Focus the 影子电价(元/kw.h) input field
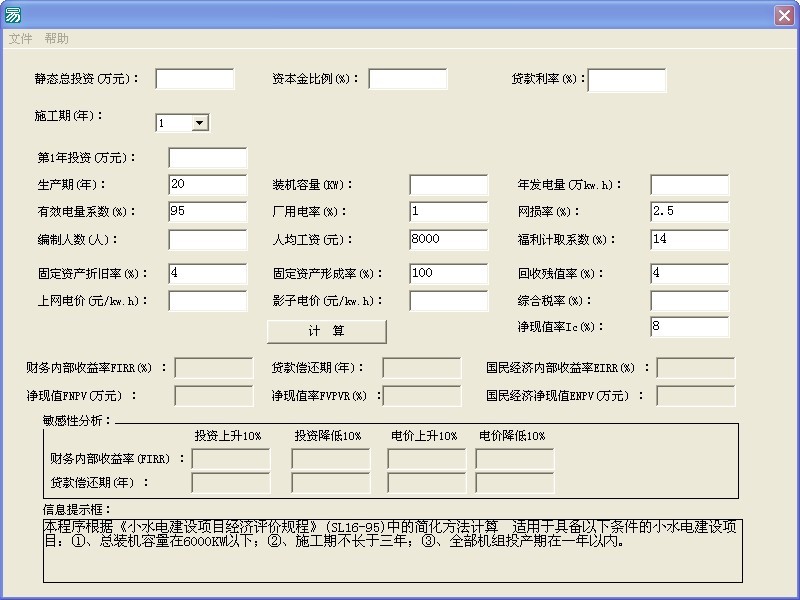The image size is (800, 600). [448, 301]
